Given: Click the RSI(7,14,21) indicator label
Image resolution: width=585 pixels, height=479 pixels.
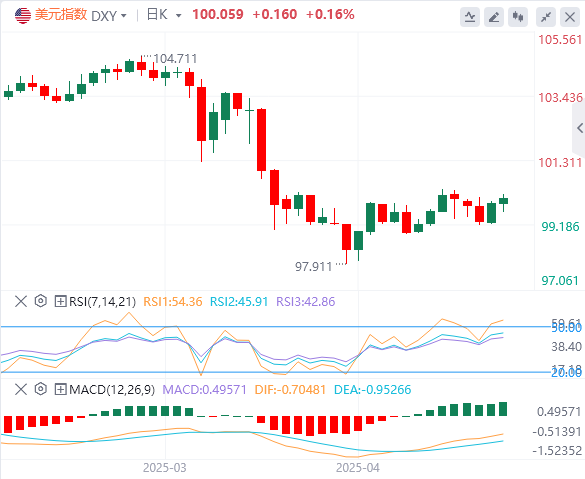Looking at the screenshot, I should [x=102, y=301].
